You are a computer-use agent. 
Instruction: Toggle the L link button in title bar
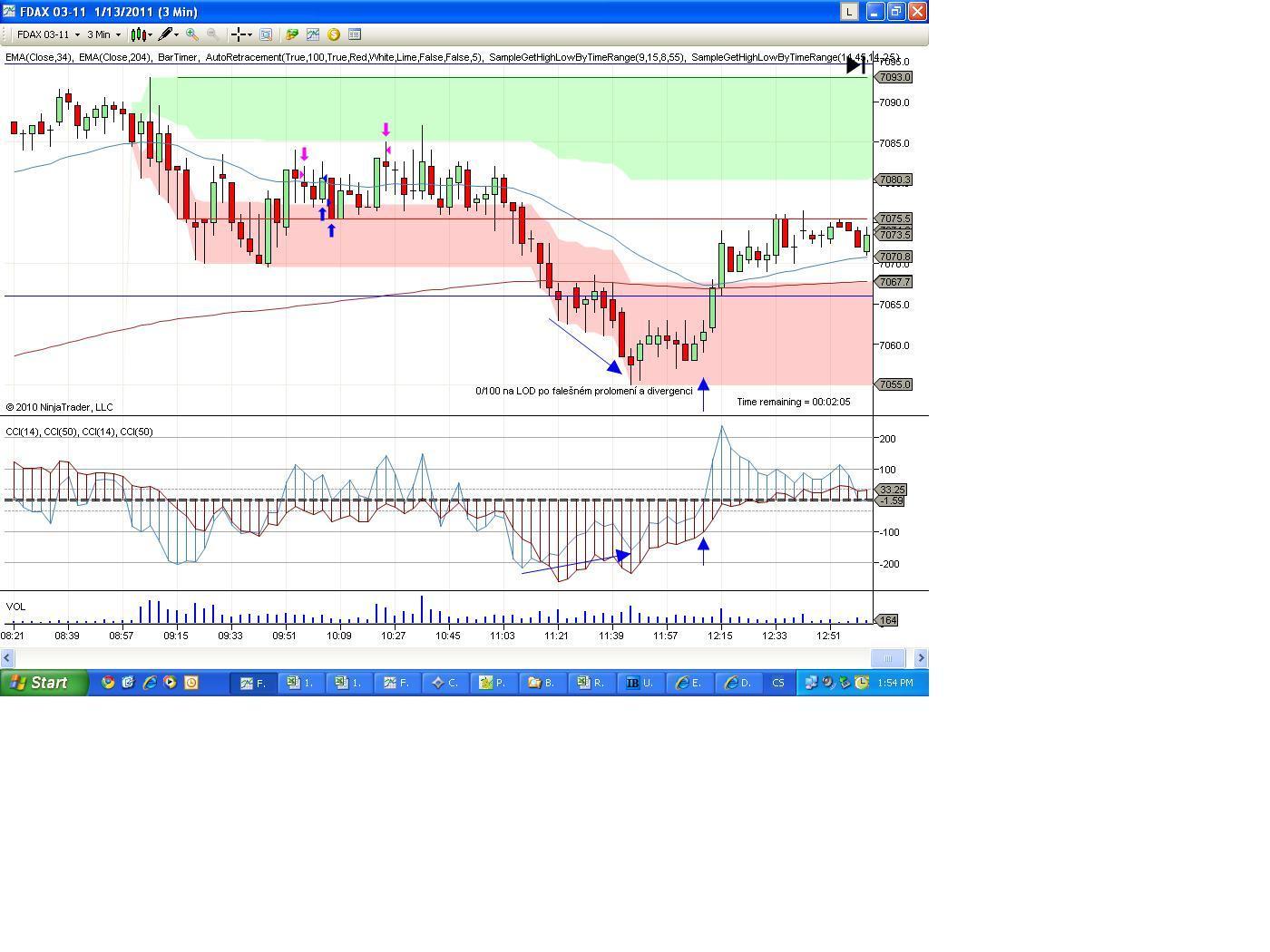[x=849, y=12]
